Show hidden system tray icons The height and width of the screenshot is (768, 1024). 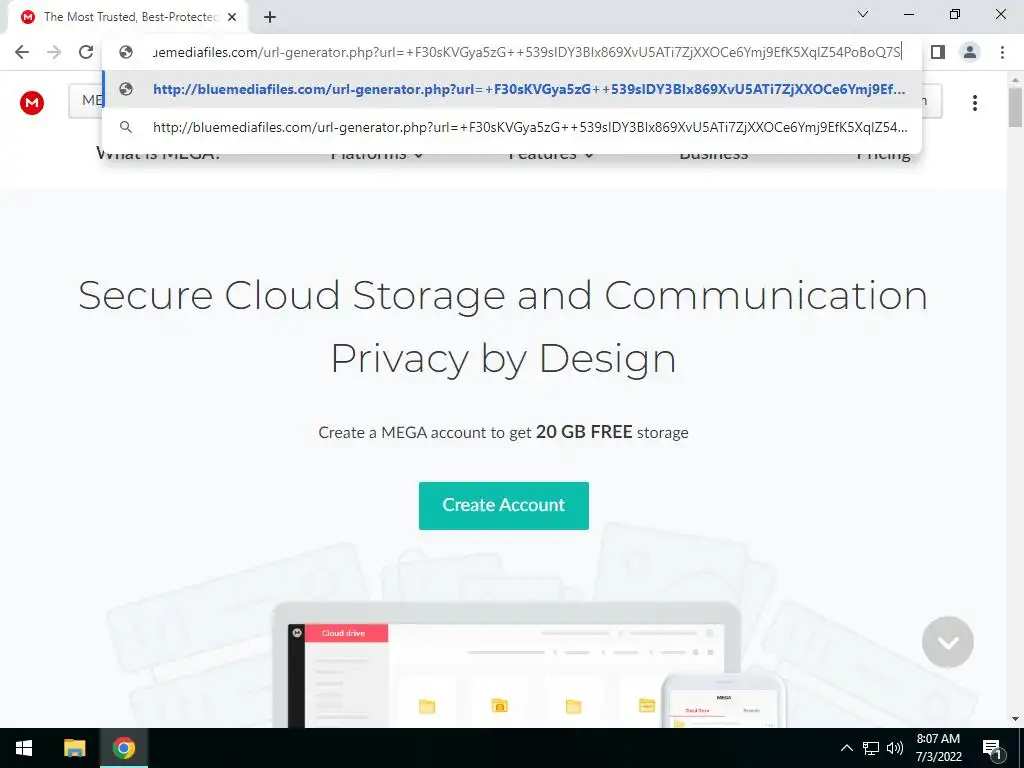point(846,748)
